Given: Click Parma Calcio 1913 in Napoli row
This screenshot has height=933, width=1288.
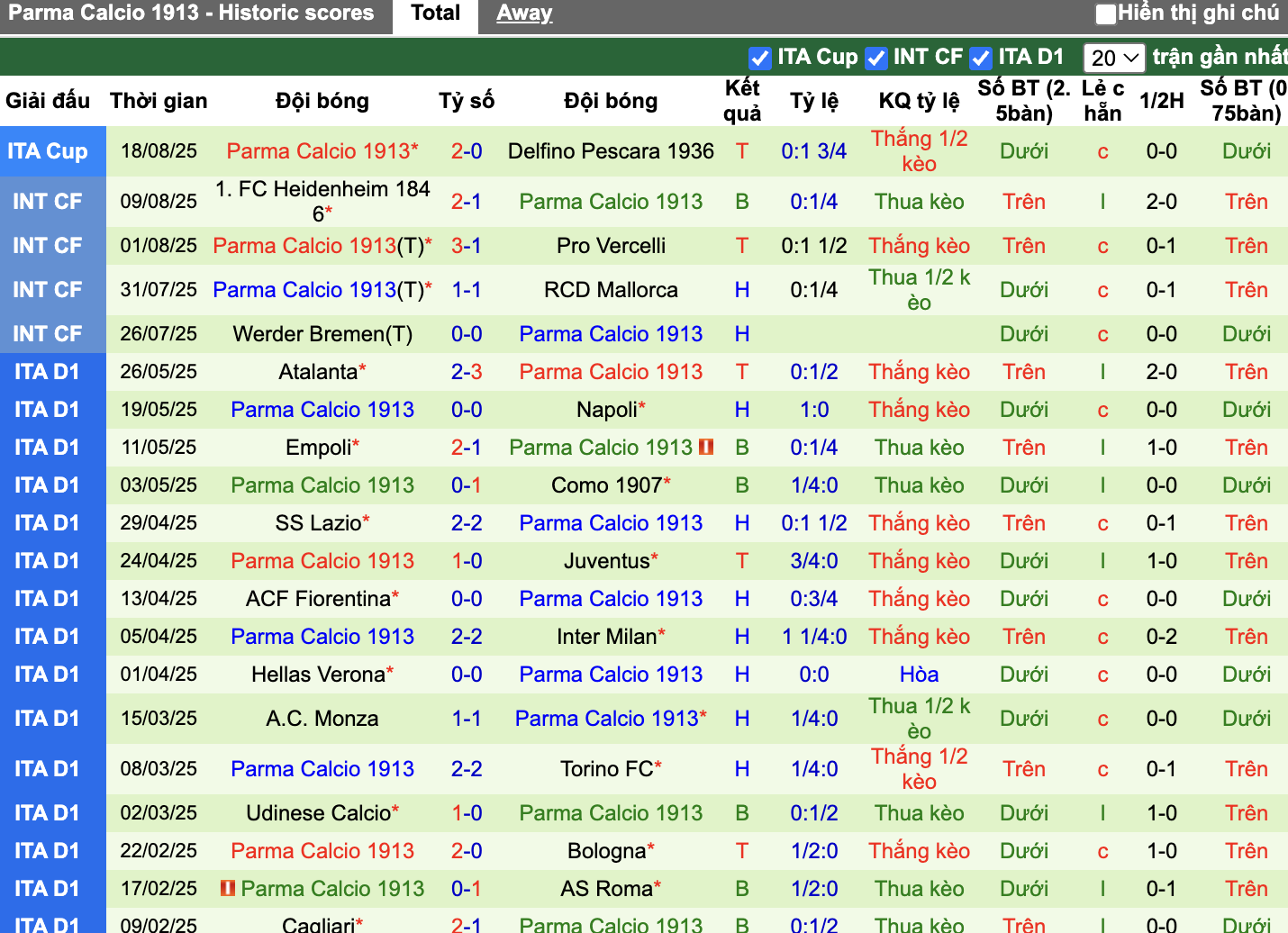Looking at the screenshot, I should click(322, 410).
